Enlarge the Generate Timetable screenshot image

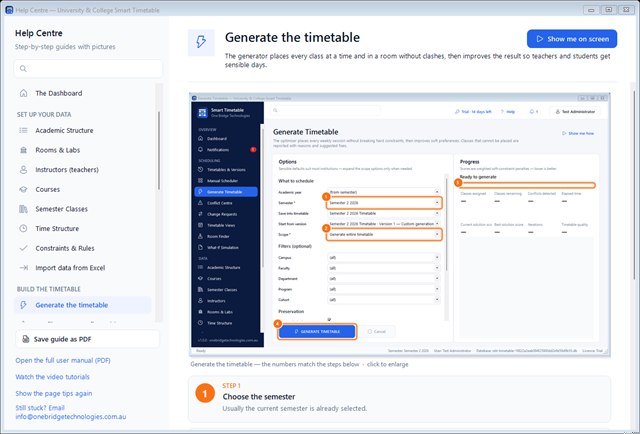pos(400,225)
